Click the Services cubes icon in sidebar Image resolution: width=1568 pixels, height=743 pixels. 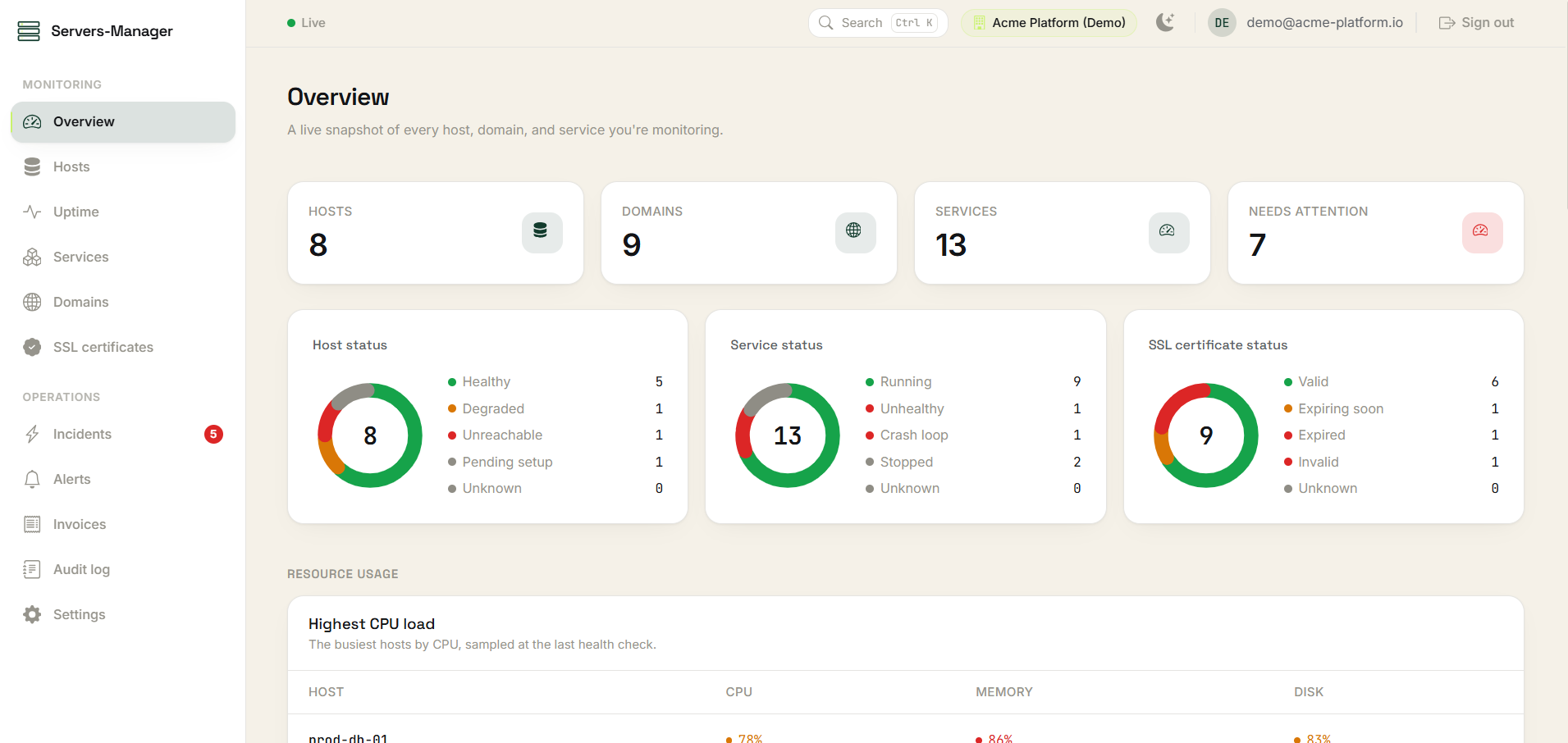pos(32,258)
